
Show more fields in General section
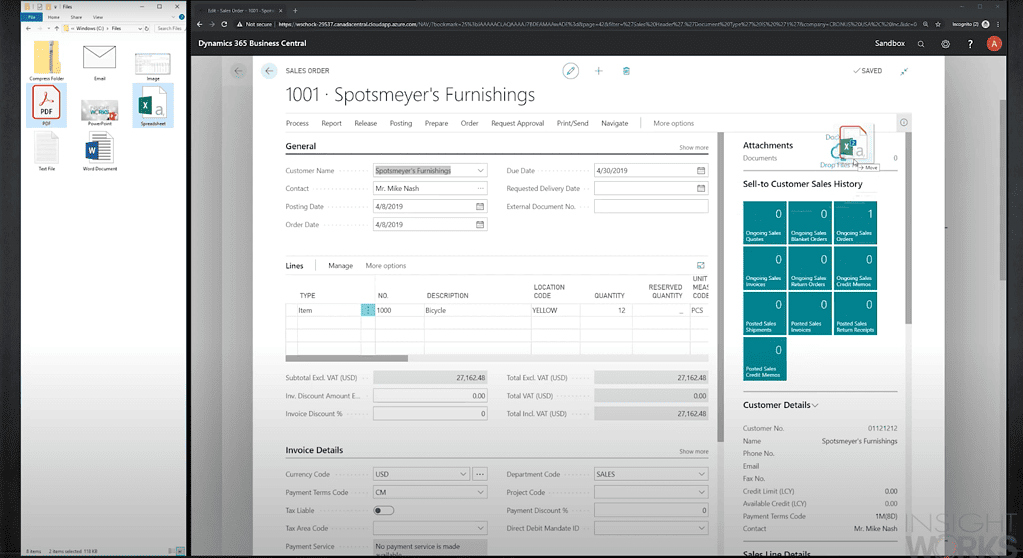[x=693, y=147]
